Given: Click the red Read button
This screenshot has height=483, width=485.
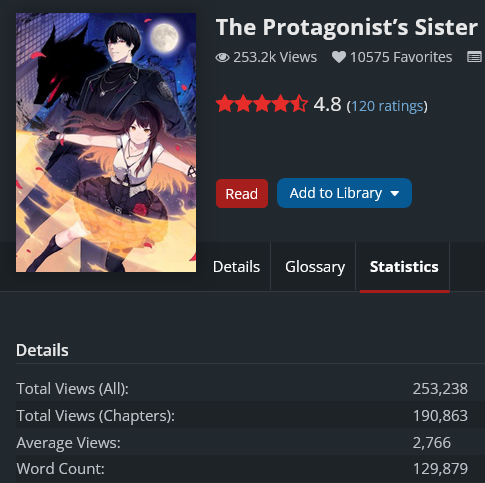Looking at the screenshot, I should coord(242,194).
